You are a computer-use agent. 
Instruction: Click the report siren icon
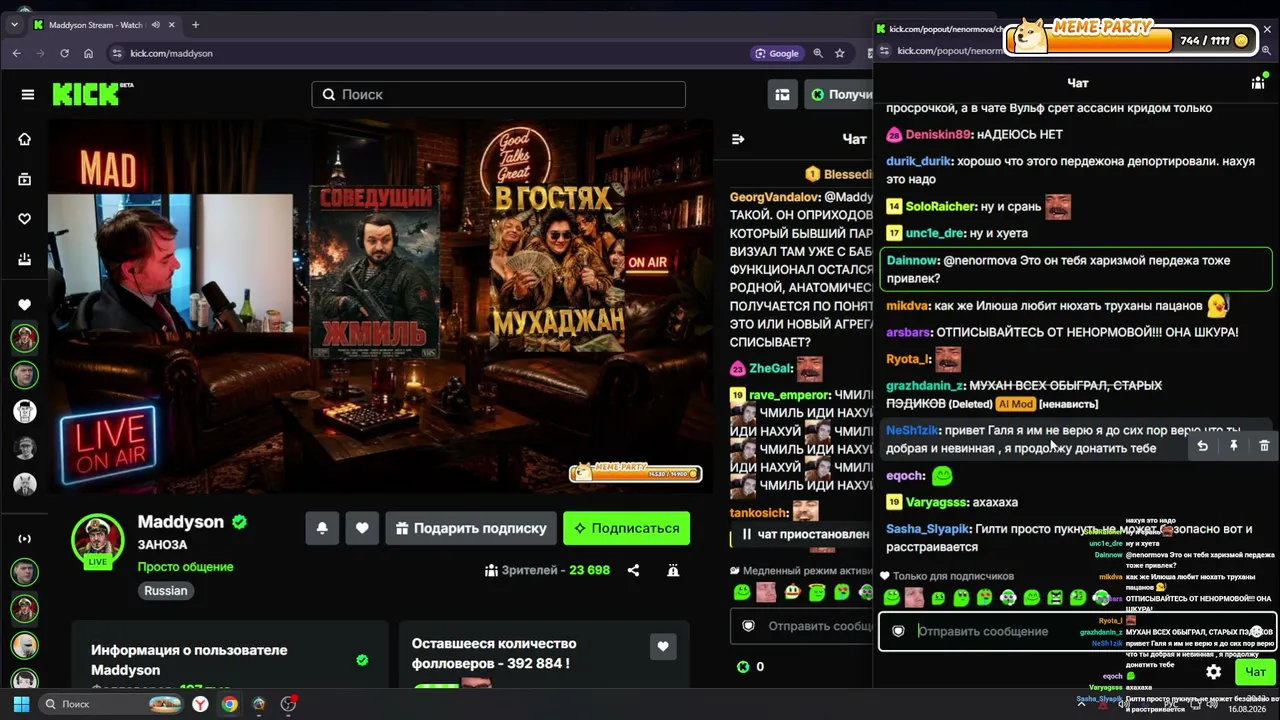pyautogui.click(x=673, y=570)
